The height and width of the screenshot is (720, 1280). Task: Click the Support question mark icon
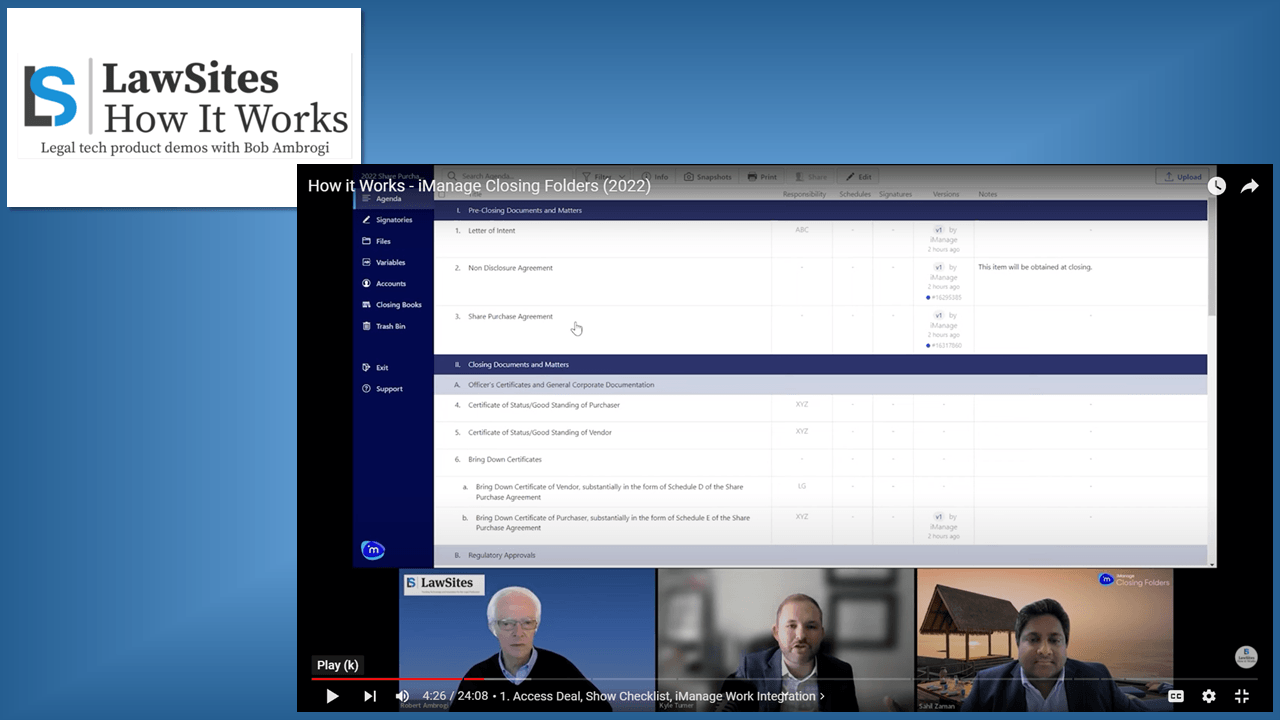coord(366,389)
